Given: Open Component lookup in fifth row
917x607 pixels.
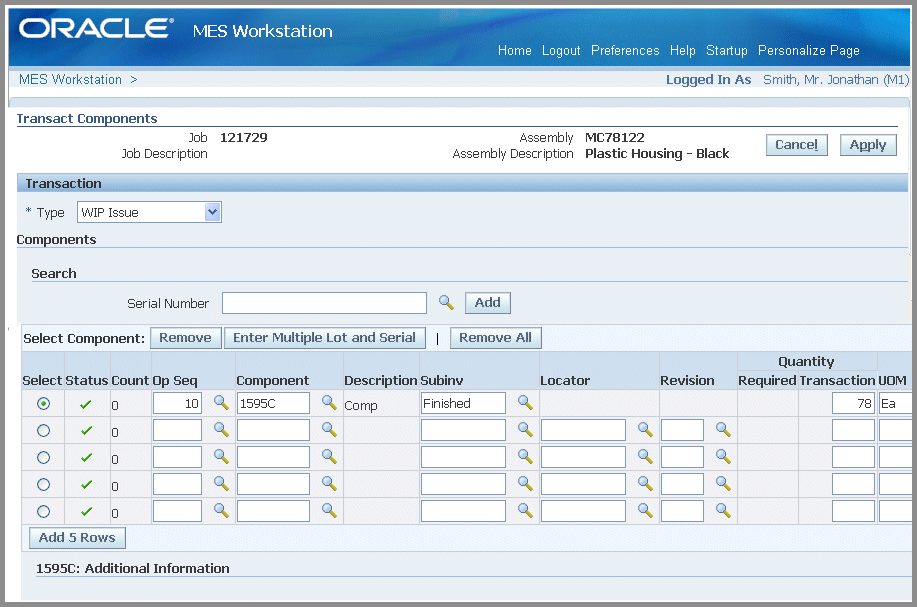Looking at the screenshot, I should 329,510.
